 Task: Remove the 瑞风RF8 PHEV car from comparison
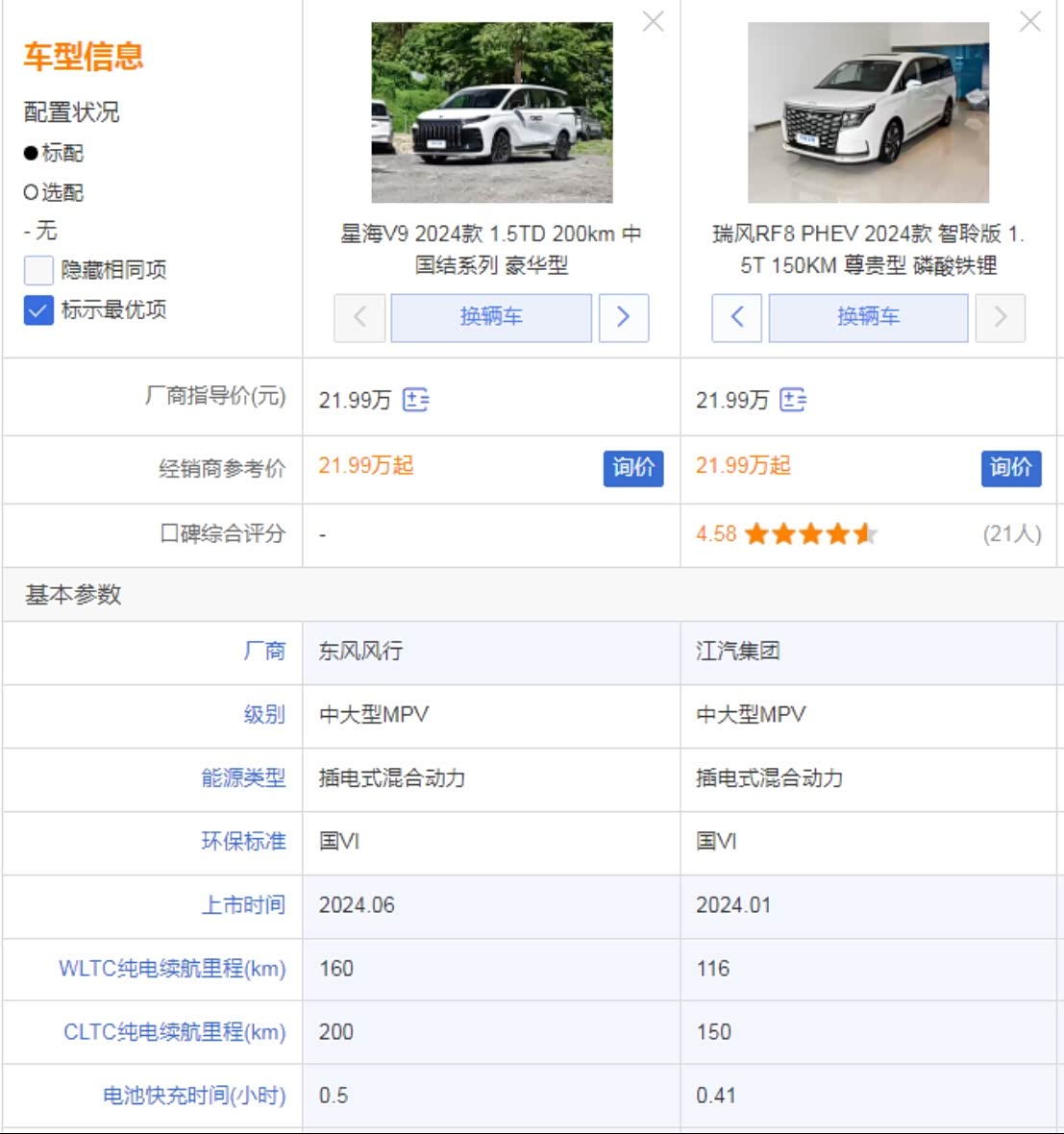pyautogui.click(x=1030, y=22)
